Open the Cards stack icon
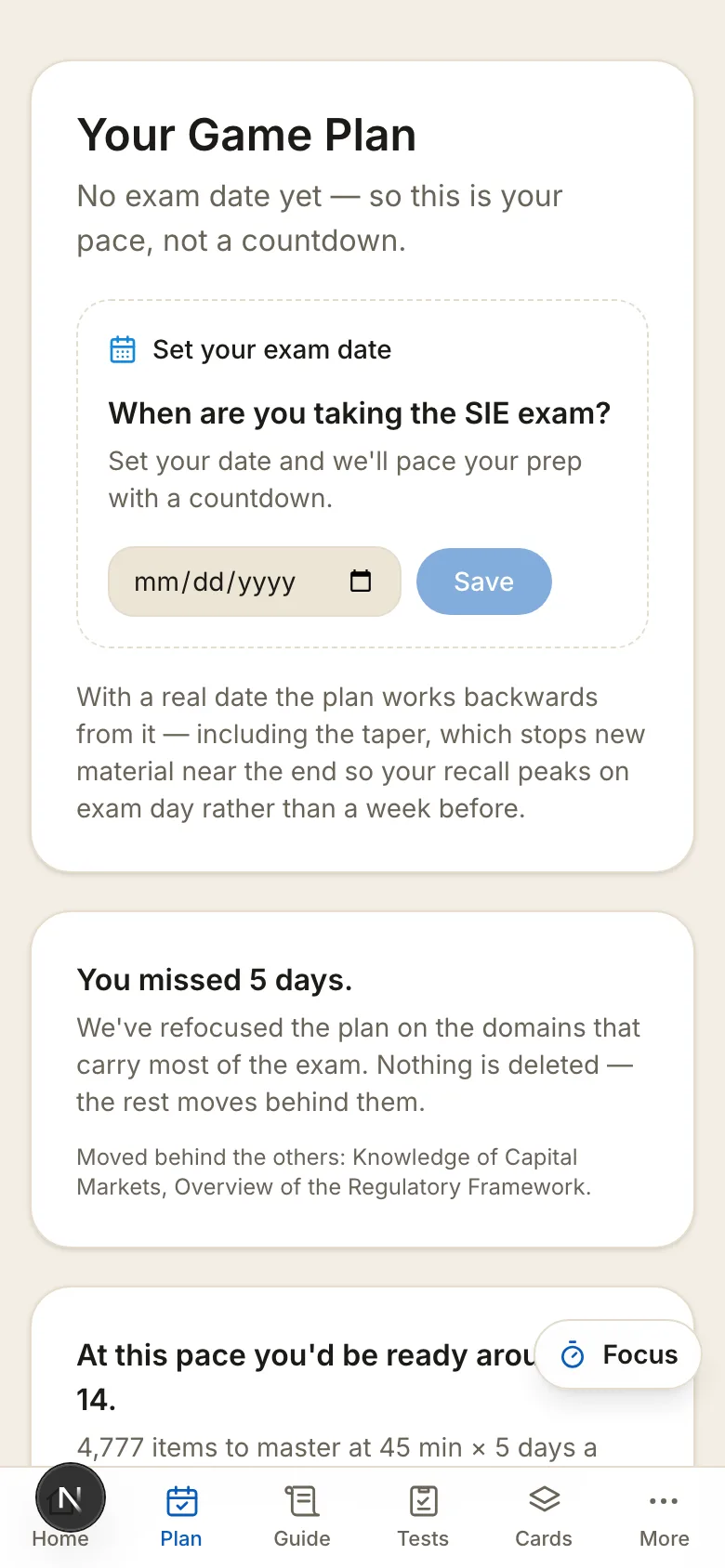 (x=544, y=1498)
